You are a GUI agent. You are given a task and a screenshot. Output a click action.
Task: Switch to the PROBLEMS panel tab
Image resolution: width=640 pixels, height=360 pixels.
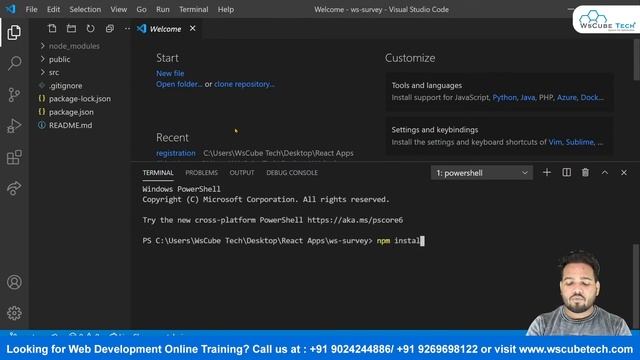(202, 173)
